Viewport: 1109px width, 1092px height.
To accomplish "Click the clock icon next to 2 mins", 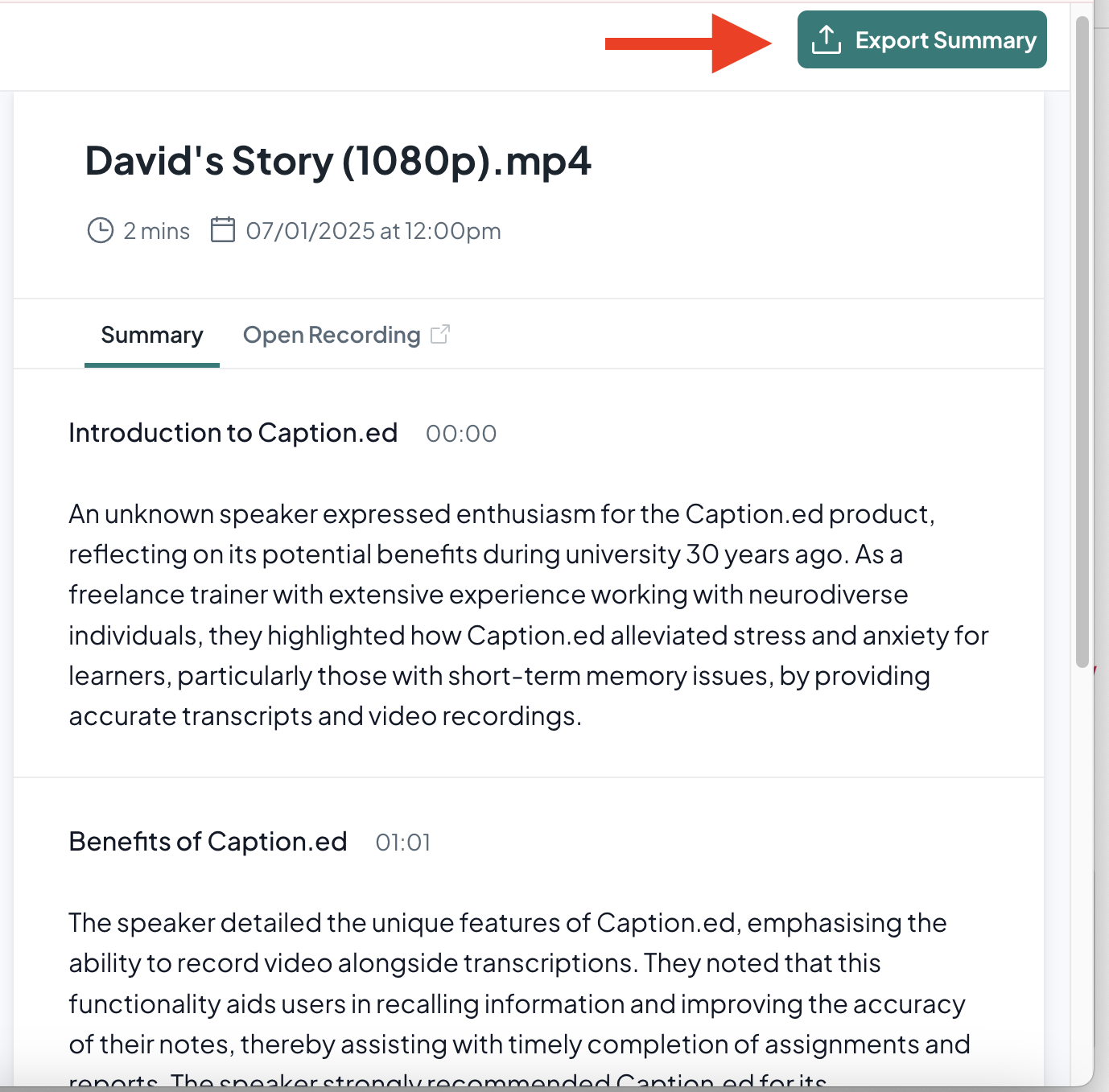I will click(x=100, y=230).
